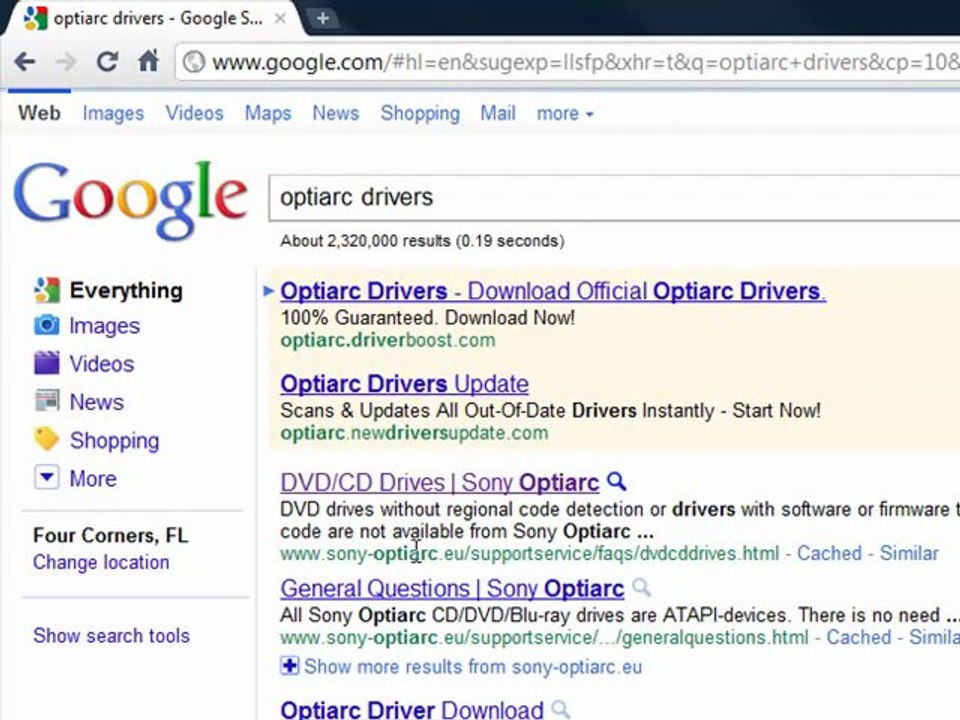Viewport: 960px width, 720px height.
Task: Open General Questions | Sony Optiarc result
Action: (x=452, y=588)
